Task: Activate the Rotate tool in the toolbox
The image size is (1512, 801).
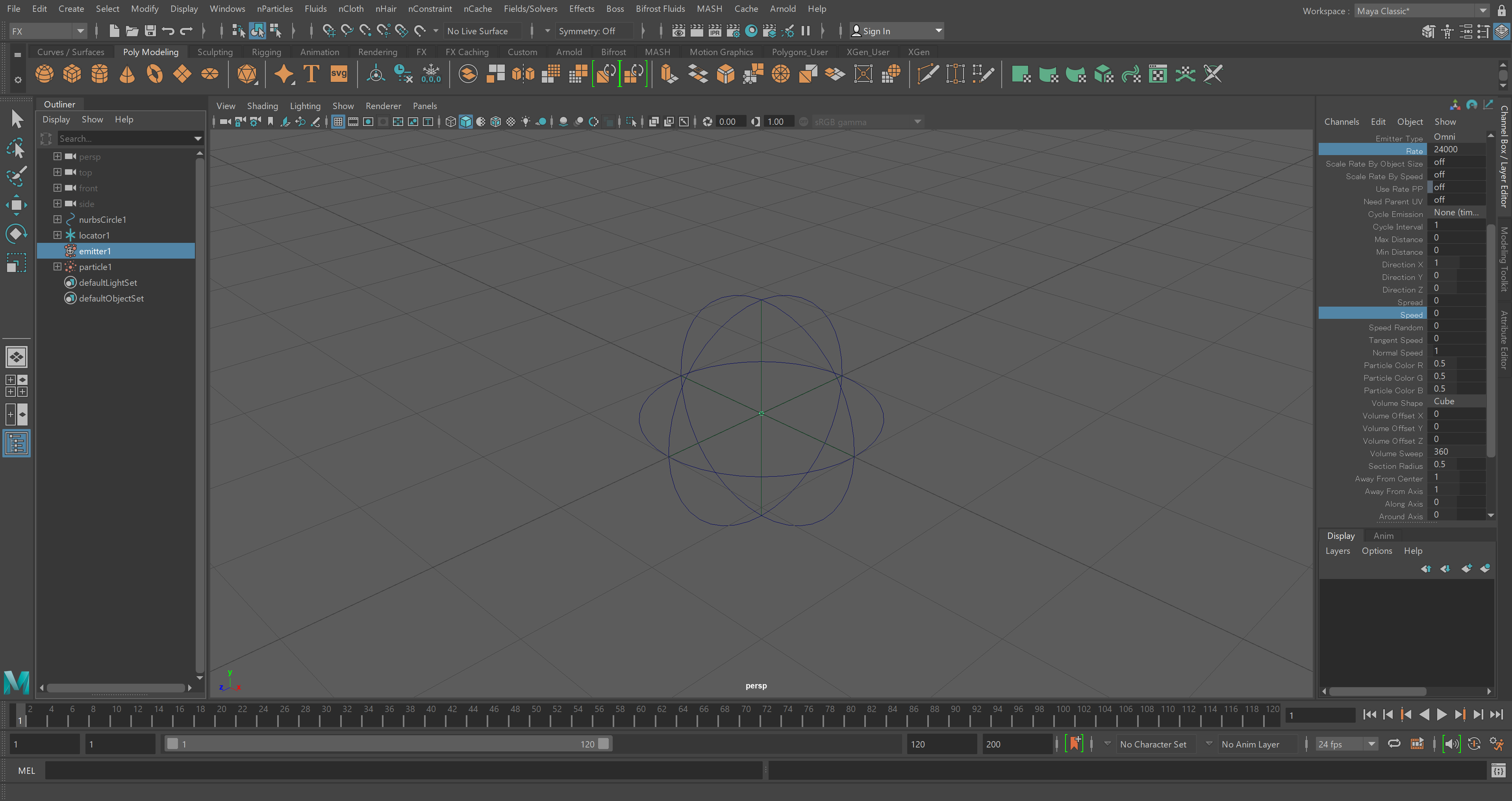Action: [16, 233]
